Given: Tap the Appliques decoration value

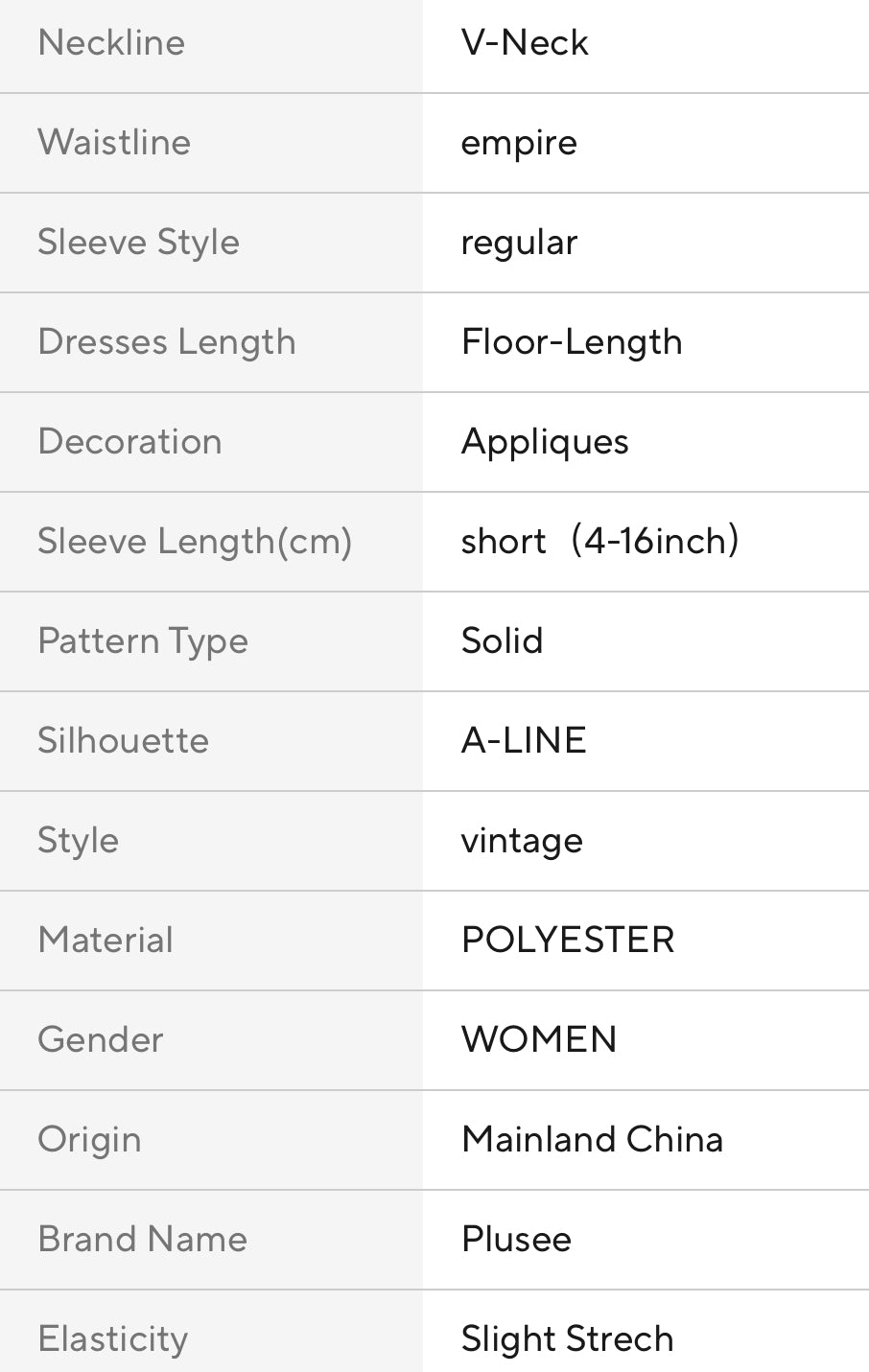Looking at the screenshot, I should [545, 442].
